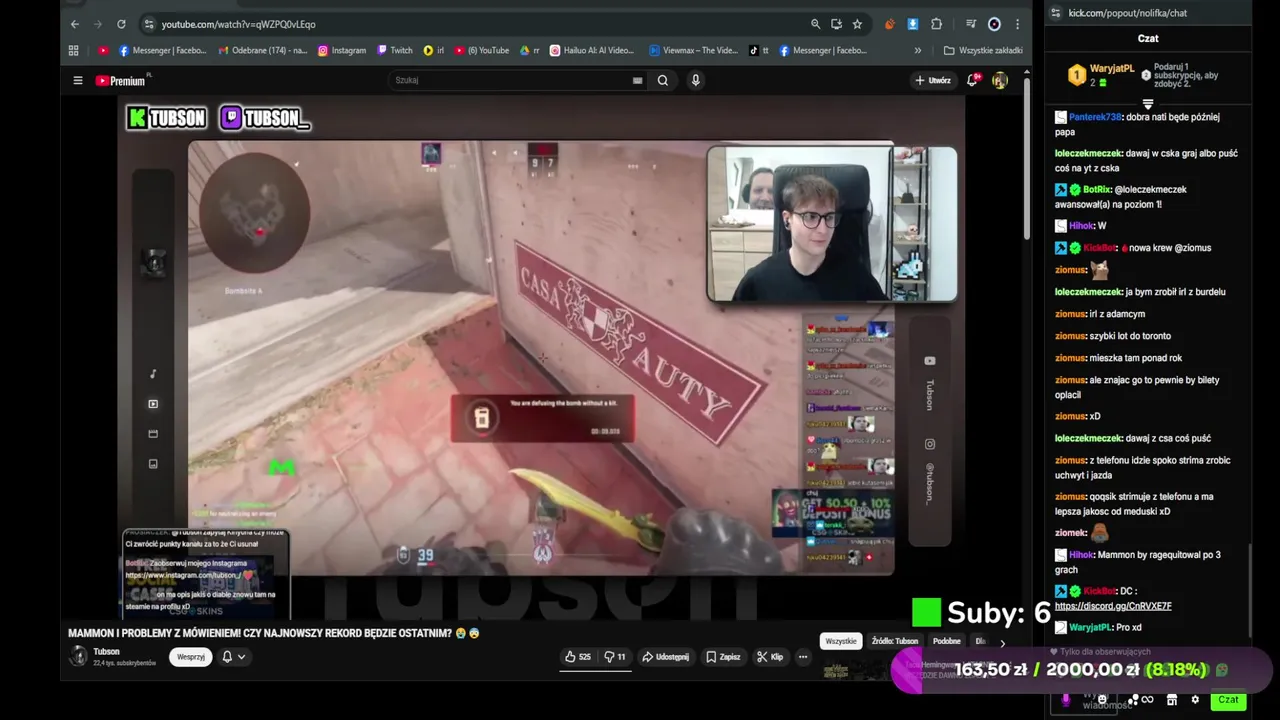Open the YouTube hamburger guide menu
Image resolution: width=1280 pixels, height=720 pixels.
click(x=78, y=81)
